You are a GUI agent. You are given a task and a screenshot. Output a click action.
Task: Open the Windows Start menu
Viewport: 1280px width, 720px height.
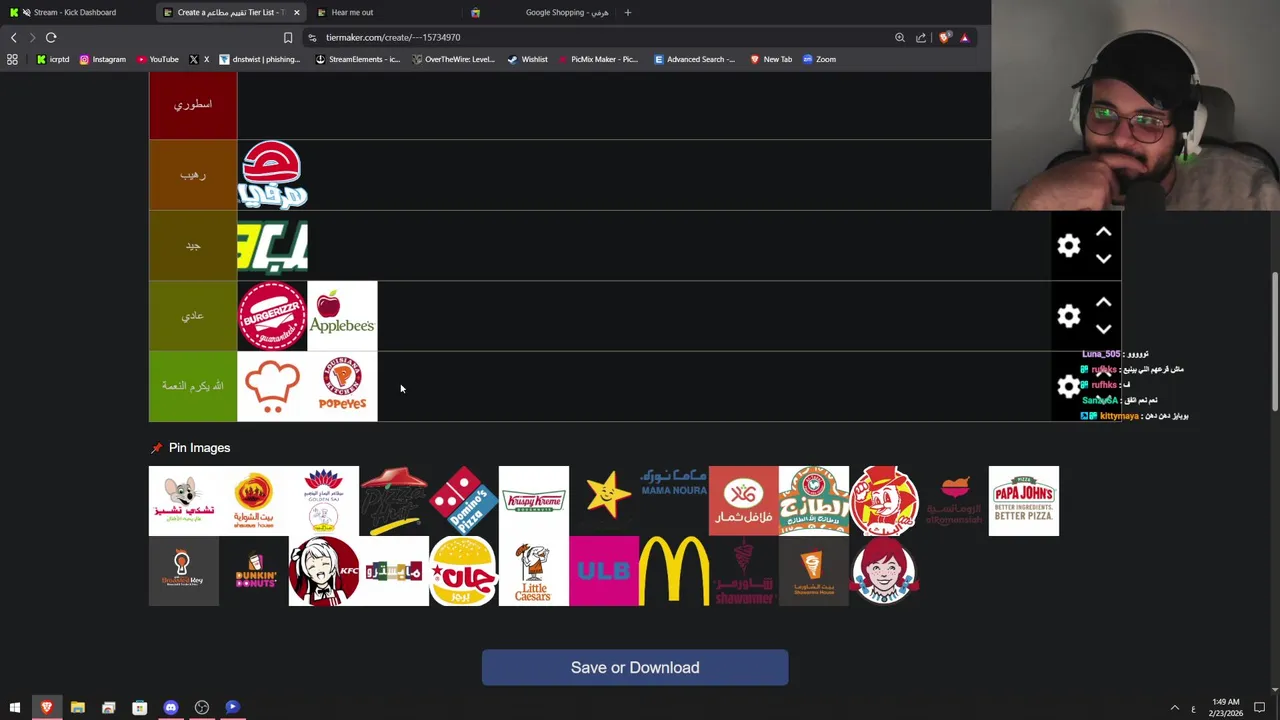15,708
